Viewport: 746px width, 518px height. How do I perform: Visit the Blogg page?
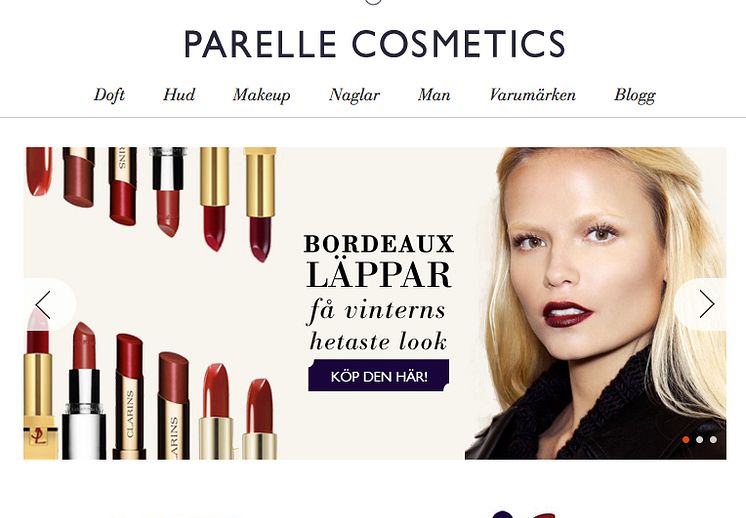pos(635,95)
